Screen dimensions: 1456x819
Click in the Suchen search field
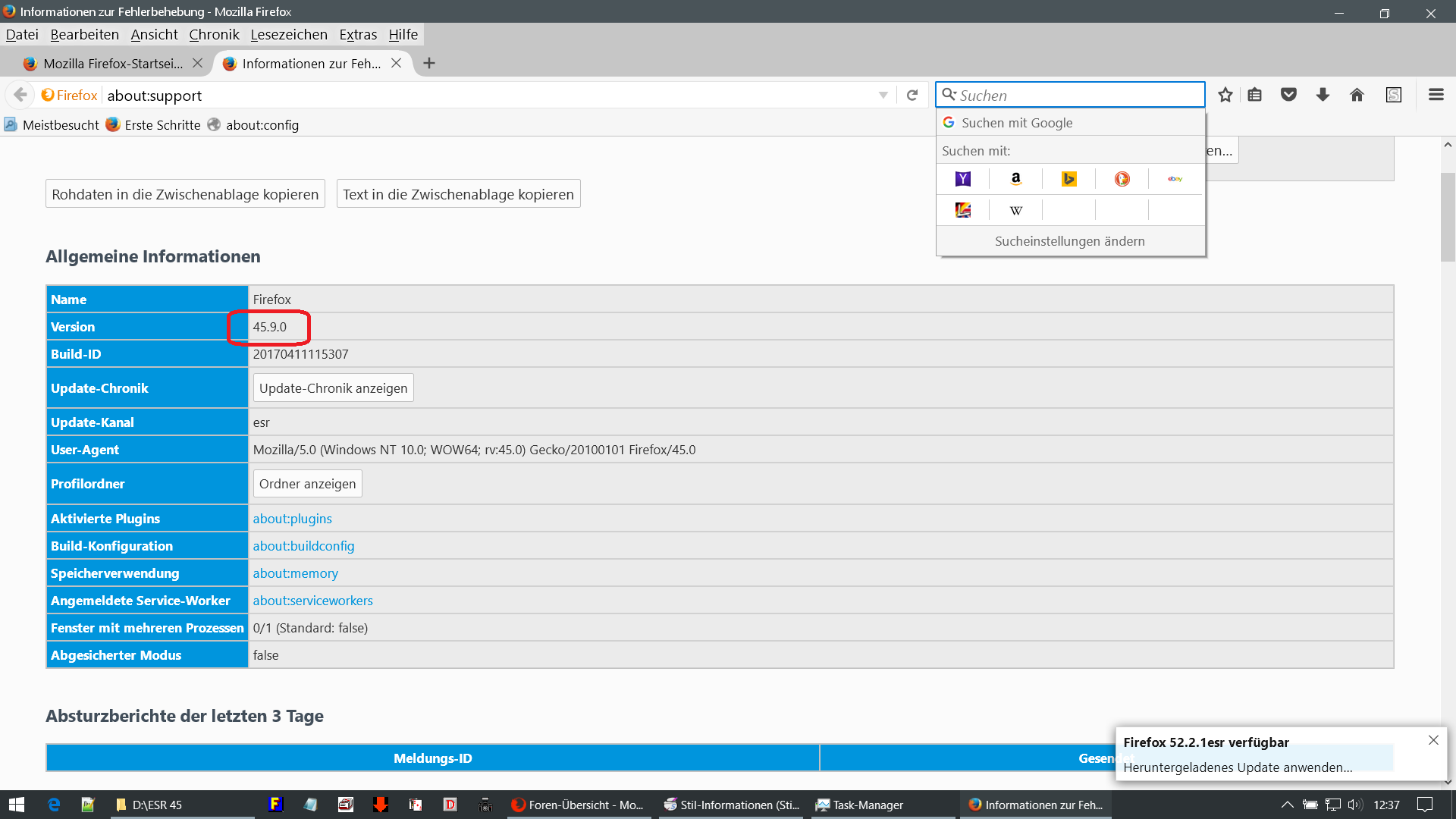pos(1077,96)
